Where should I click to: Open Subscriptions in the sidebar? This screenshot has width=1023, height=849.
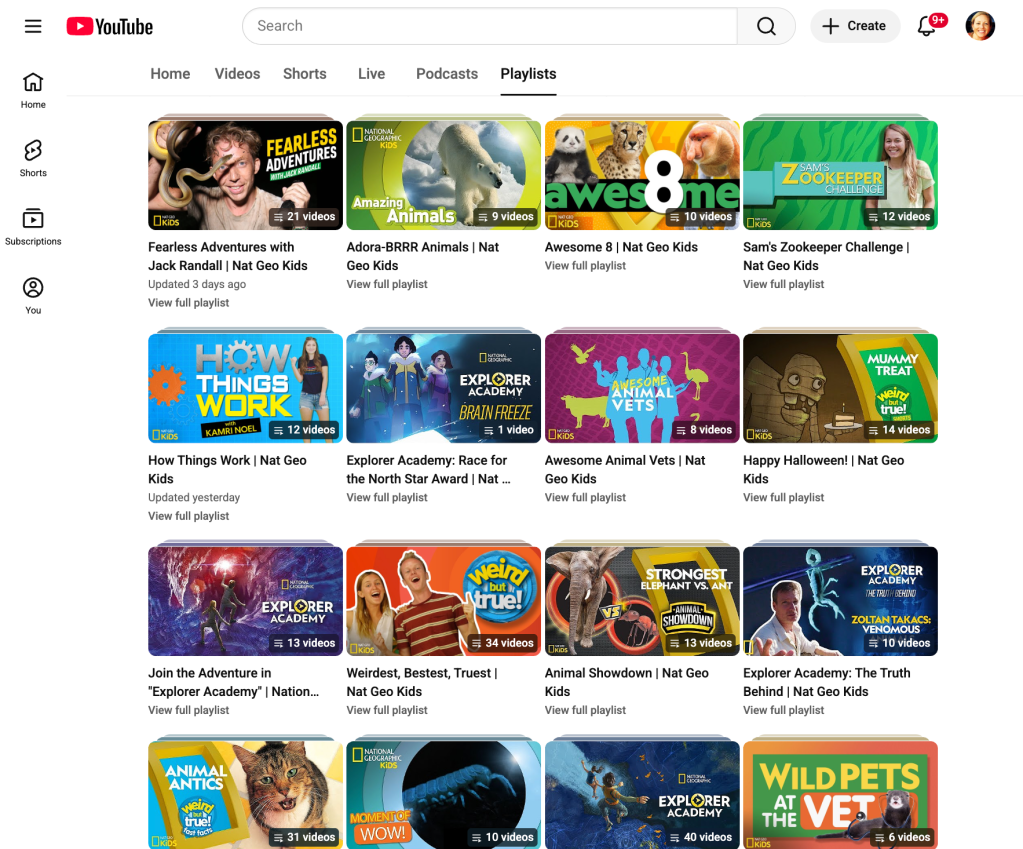[33, 227]
